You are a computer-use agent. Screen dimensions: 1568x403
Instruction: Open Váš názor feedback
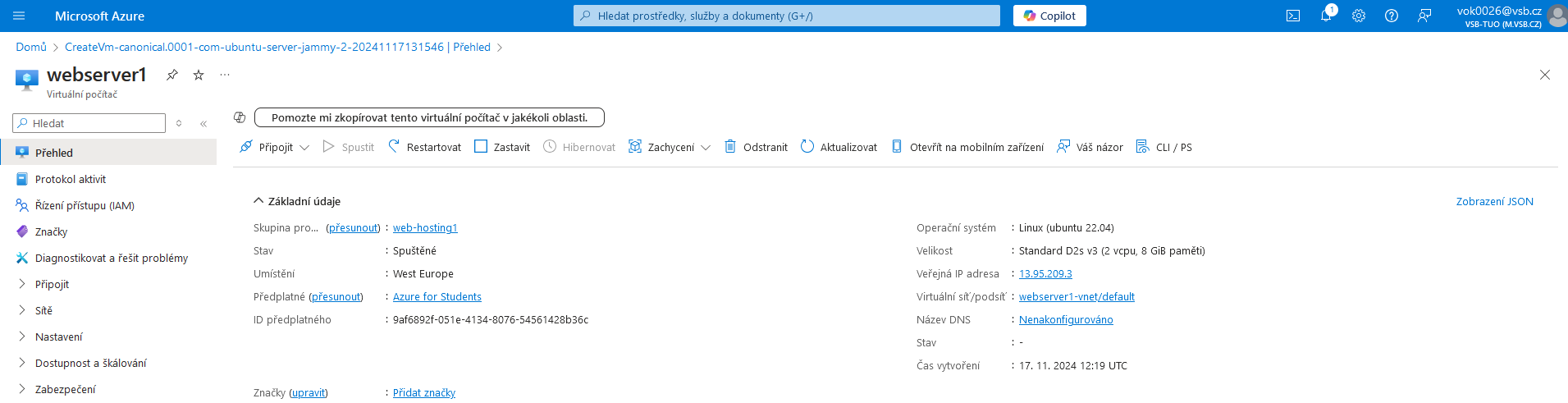pyautogui.click(x=1090, y=147)
